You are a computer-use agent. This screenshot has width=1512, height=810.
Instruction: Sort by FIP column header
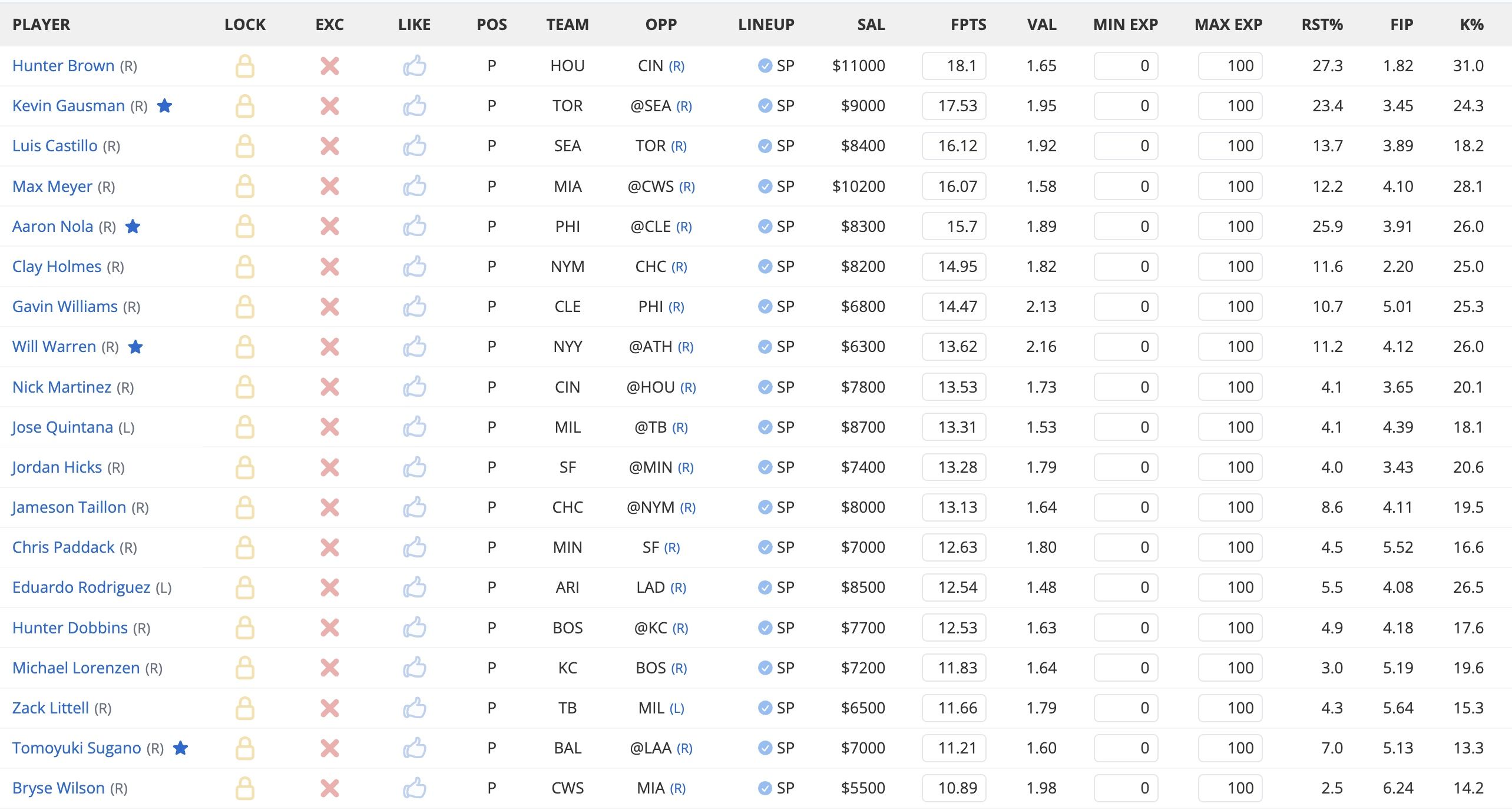(x=1402, y=25)
